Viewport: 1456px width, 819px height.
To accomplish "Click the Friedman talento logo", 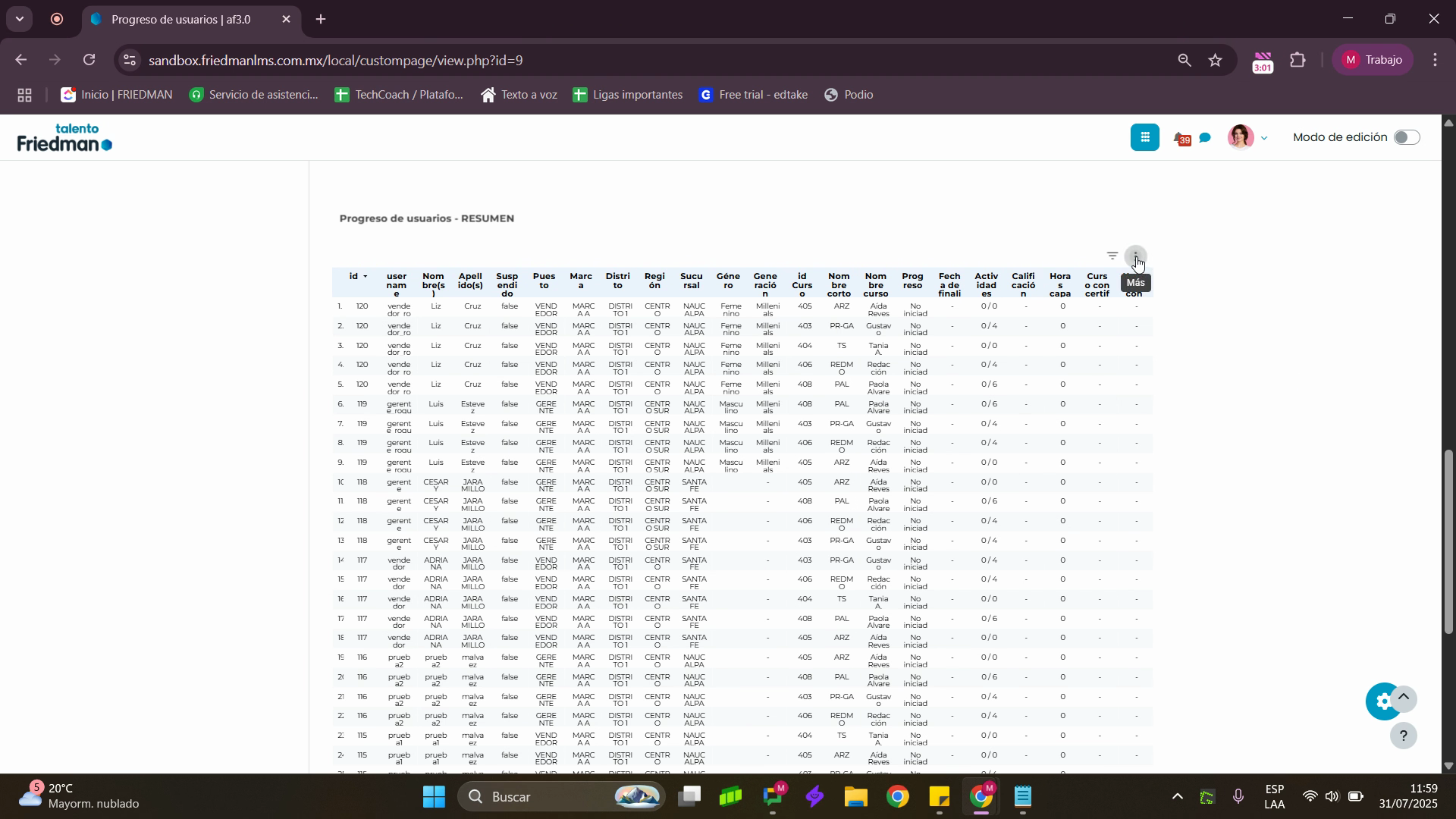I will click(x=65, y=137).
